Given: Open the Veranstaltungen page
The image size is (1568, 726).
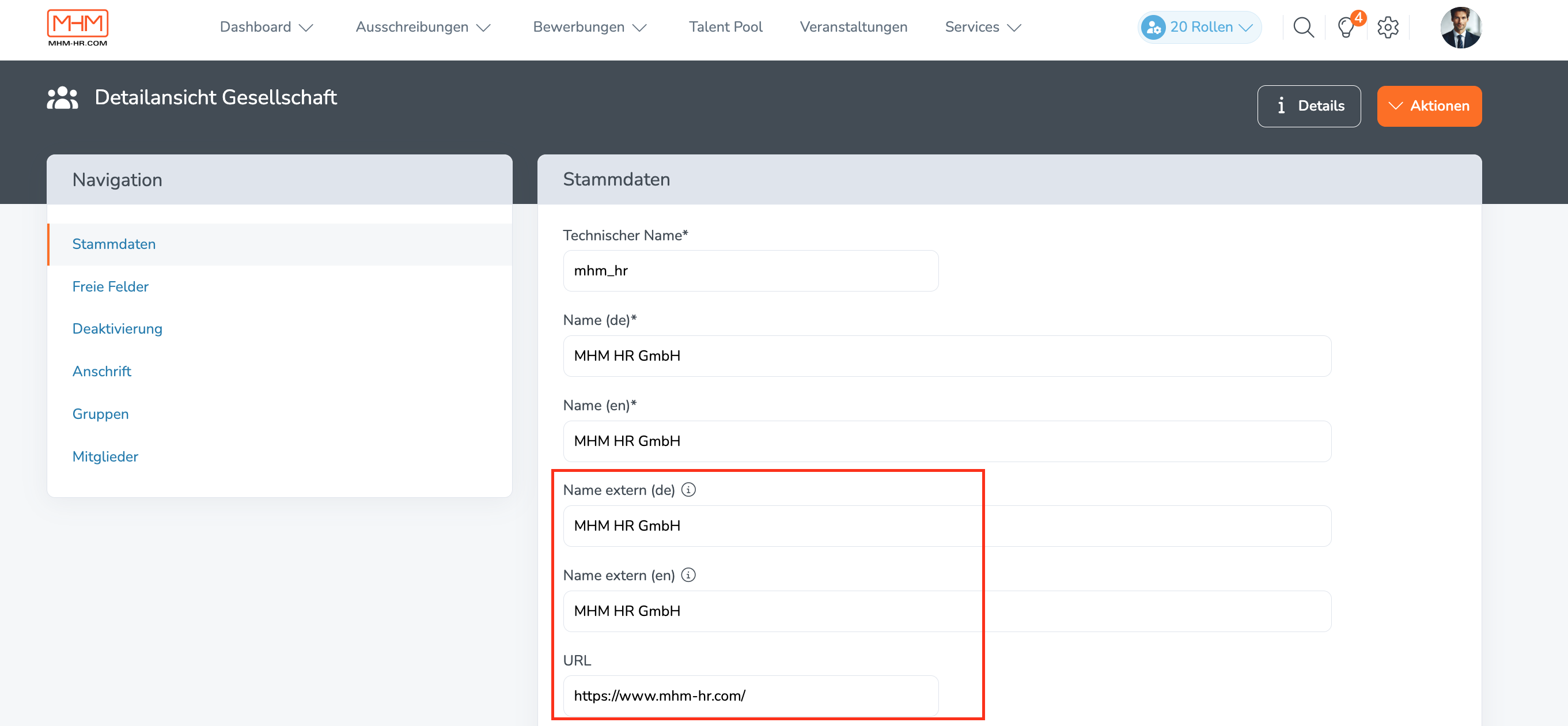Looking at the screenshot, I should (x=853, y=28).
